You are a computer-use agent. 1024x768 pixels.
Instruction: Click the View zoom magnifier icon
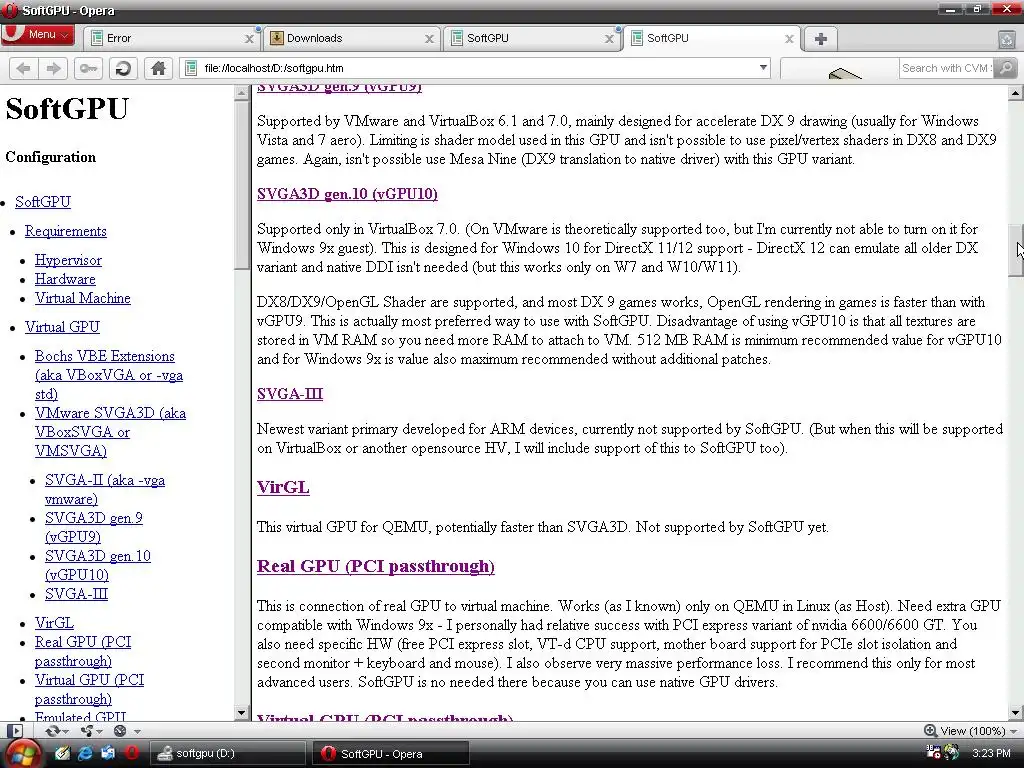[x=931, y=731]
